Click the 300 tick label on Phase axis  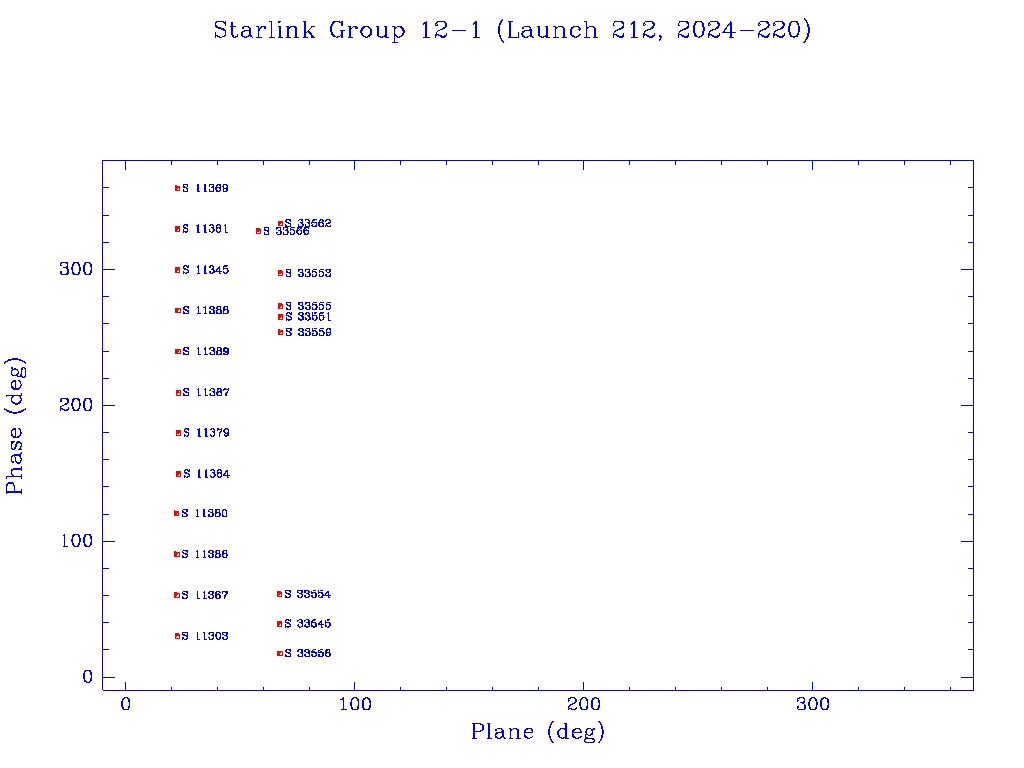pyautogui.click(x=76, y=269)
